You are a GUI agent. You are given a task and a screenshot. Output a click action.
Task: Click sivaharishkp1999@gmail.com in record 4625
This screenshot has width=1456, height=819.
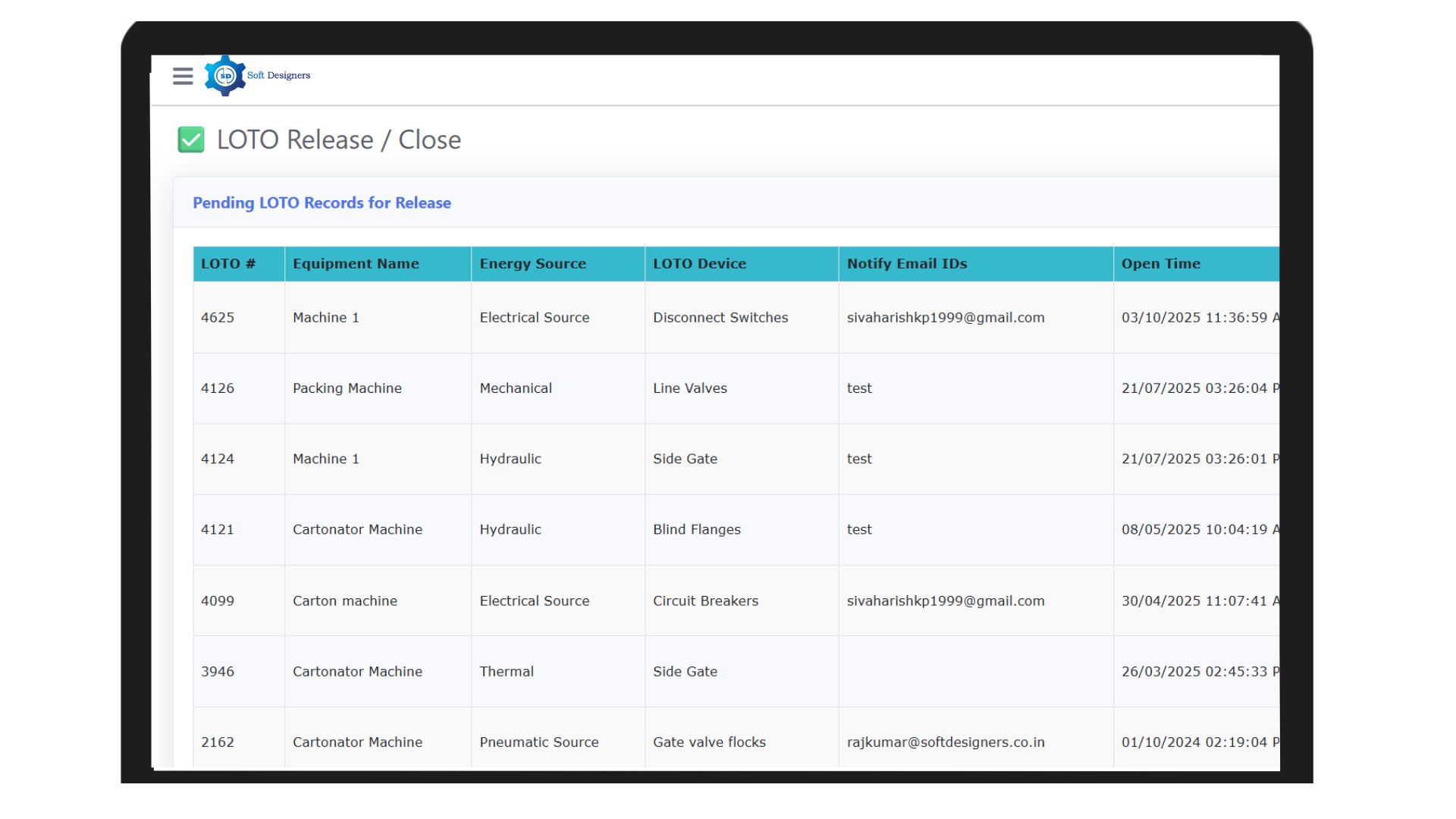click(x=945, y=317)
